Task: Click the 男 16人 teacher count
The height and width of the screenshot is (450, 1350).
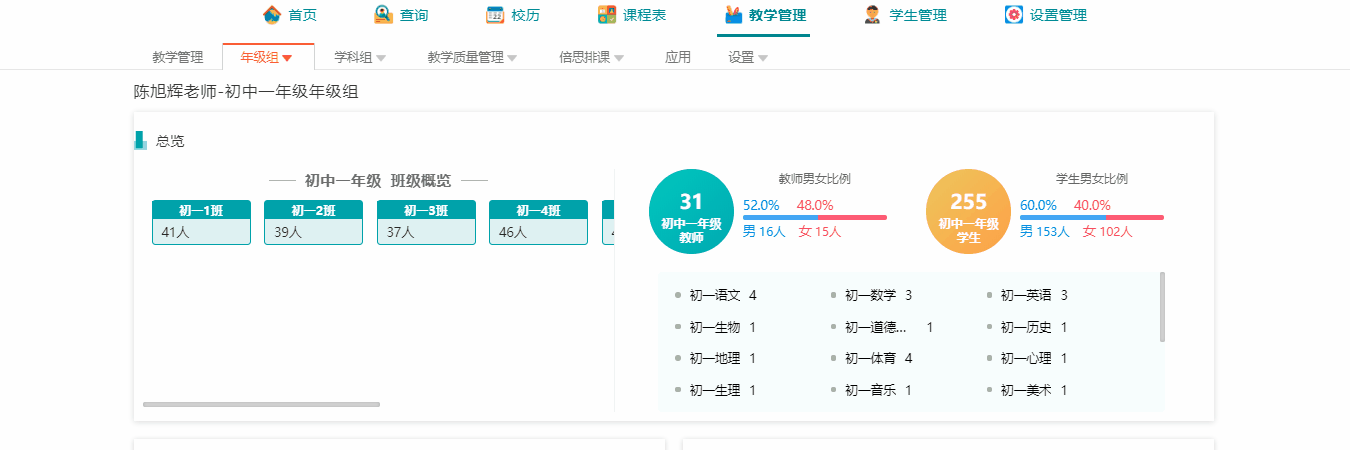Action: coord(765,231)
